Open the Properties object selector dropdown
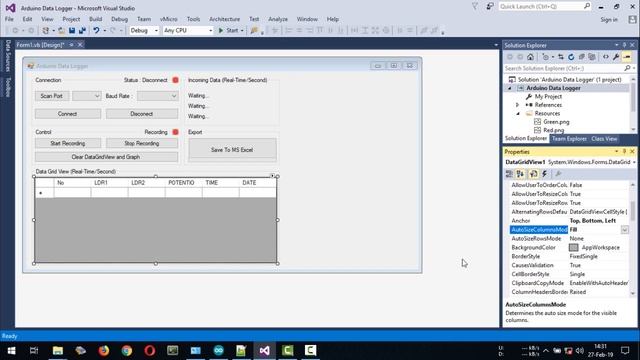The width and height of the screenshot is (640, 360). point(634,162)
